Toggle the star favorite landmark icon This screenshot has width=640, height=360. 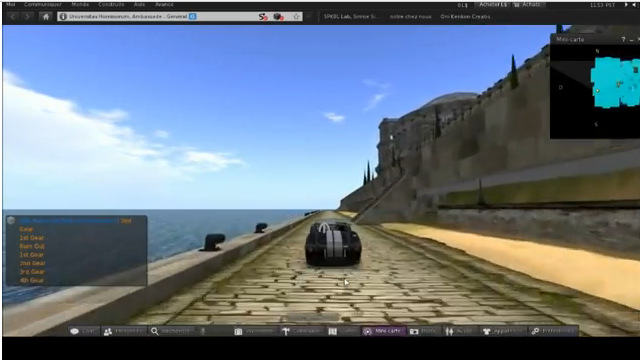(x=296, y=17)
